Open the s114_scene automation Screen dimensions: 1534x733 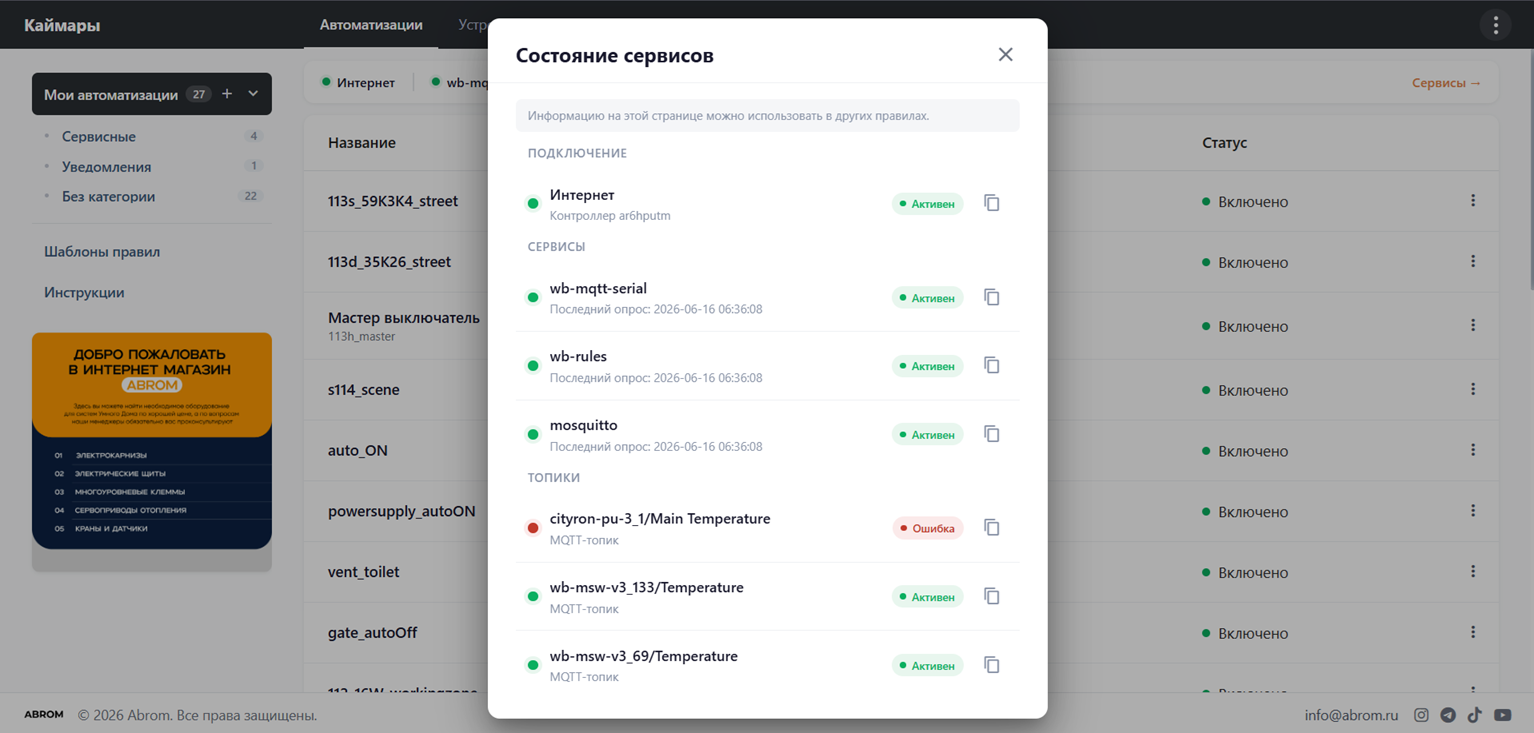point(363,390)
